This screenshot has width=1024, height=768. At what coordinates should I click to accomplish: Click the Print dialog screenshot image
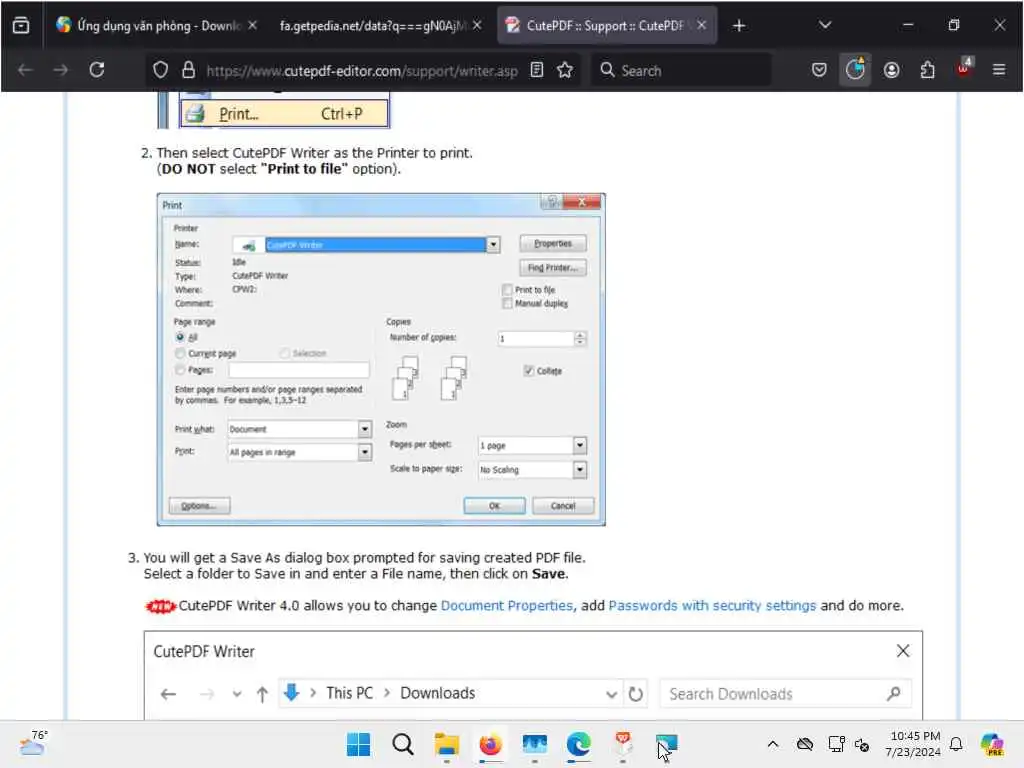click(x=381, y=359)
